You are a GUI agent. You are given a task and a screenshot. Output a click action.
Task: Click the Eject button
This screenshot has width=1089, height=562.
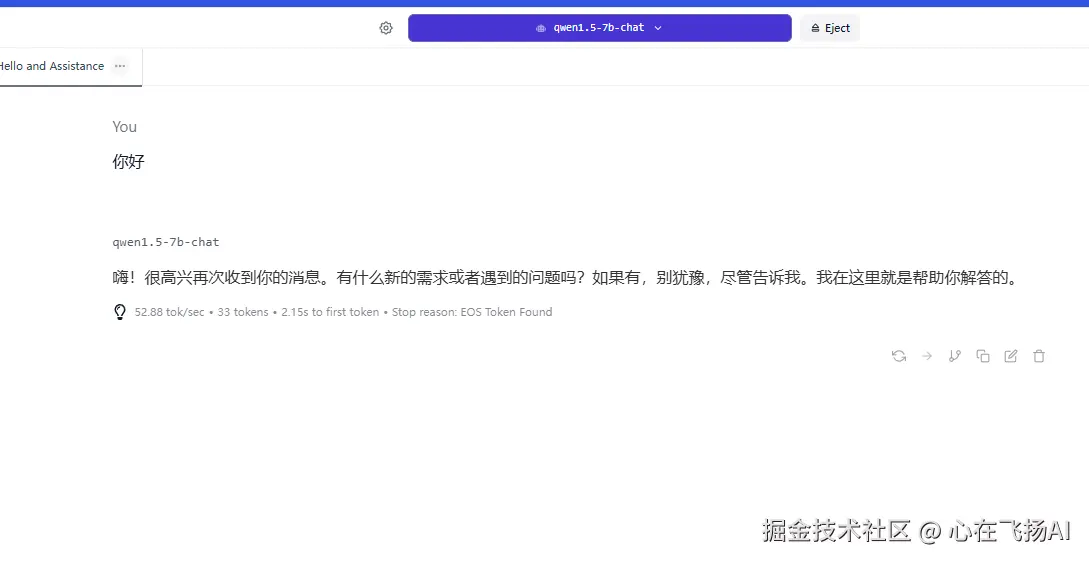pos(830,28)
